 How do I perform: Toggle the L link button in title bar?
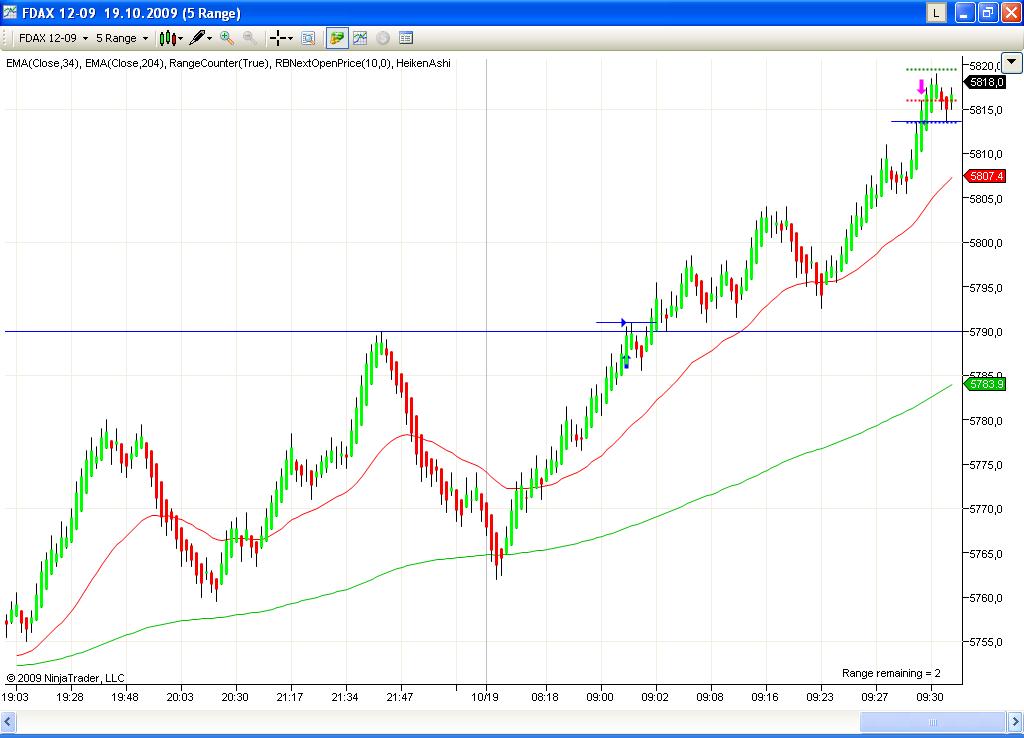[x=935, y=13]
